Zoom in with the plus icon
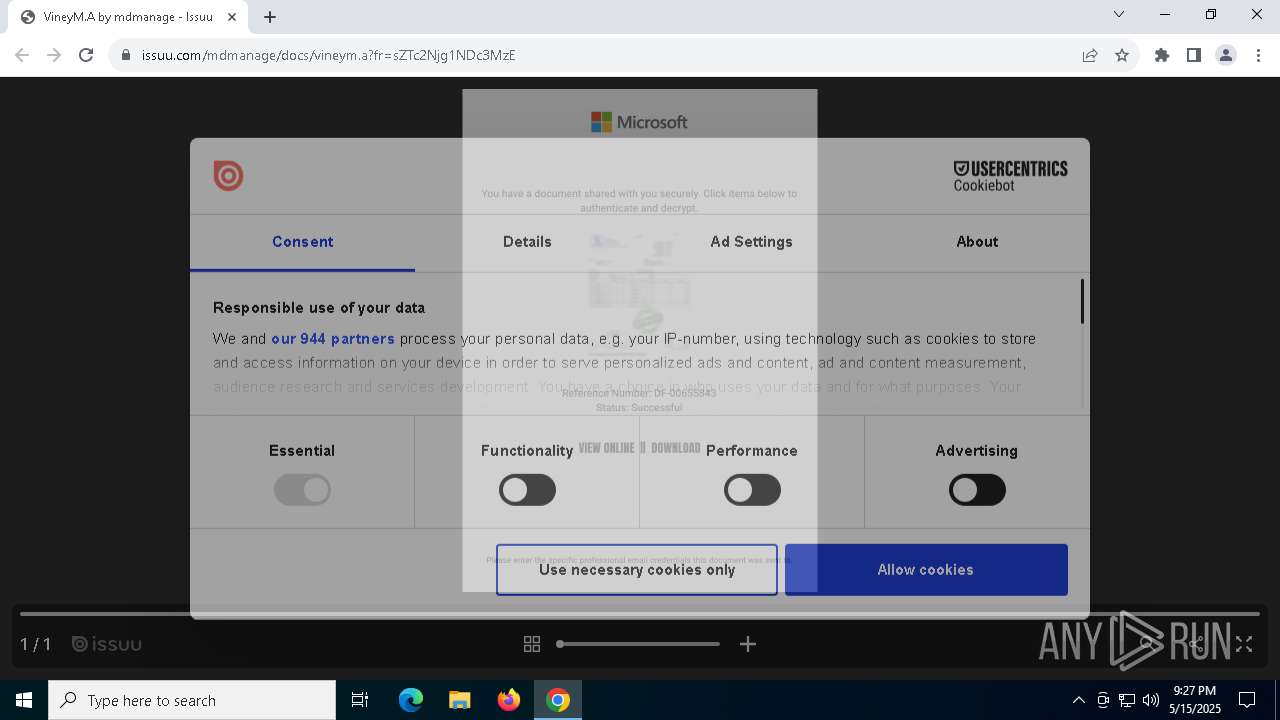Screen dimensions: 1280x720 tap(748, 644)
